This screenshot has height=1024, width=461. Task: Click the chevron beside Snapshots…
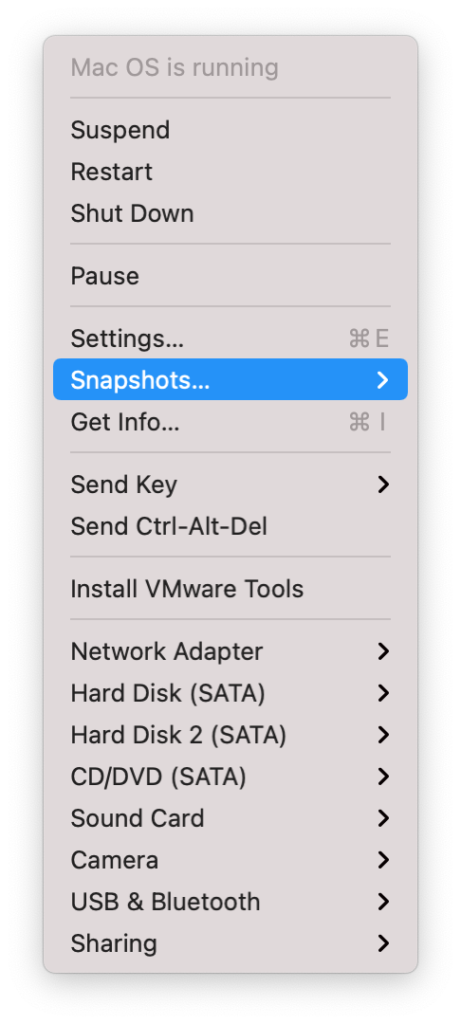click(383, 380)
